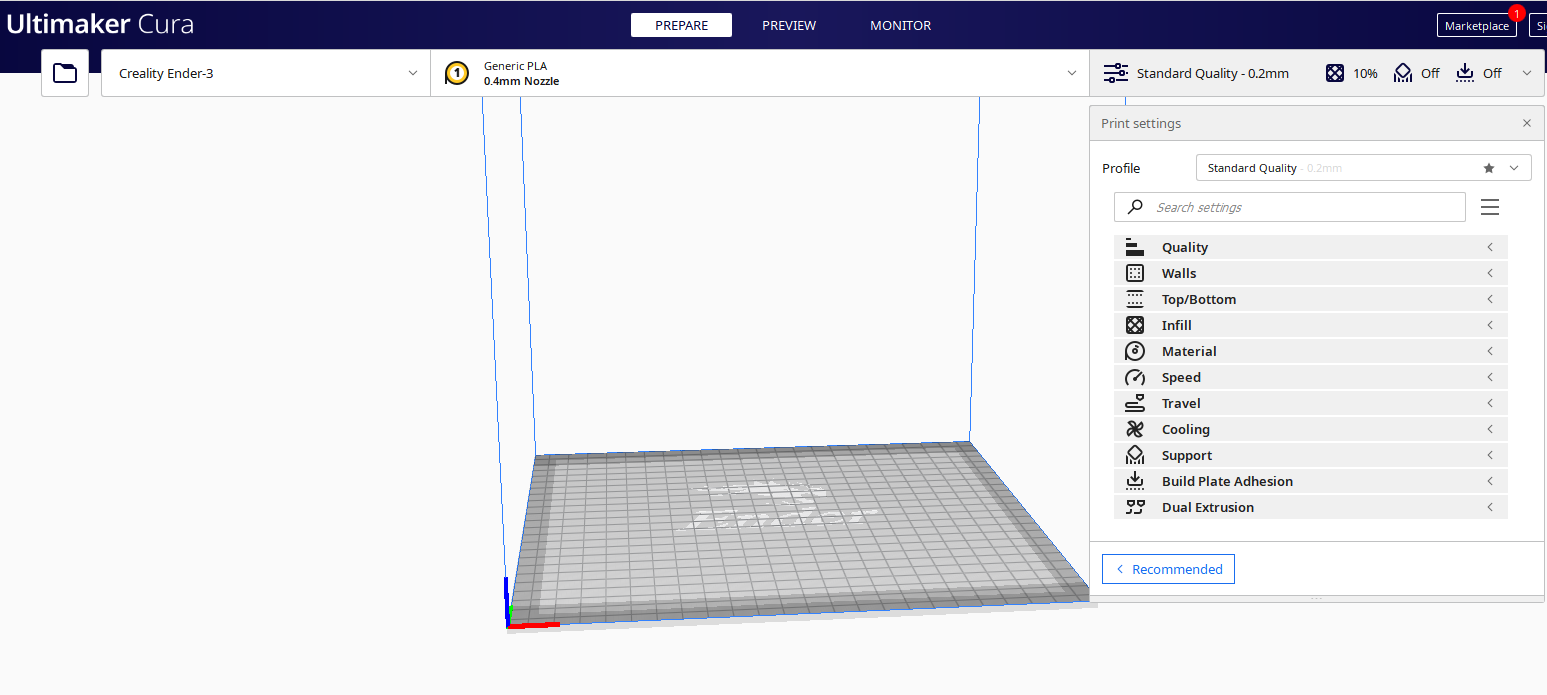
Task: Click the adhesion Off icon in header
Action: pyautogui.click(x=1465, y=73)
